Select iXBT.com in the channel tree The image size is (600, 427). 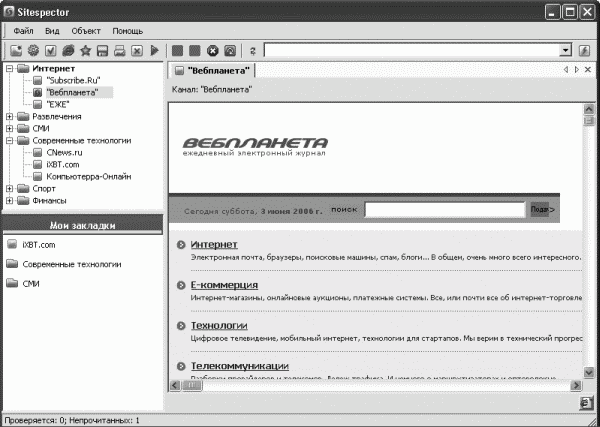(x=63, y=165)
